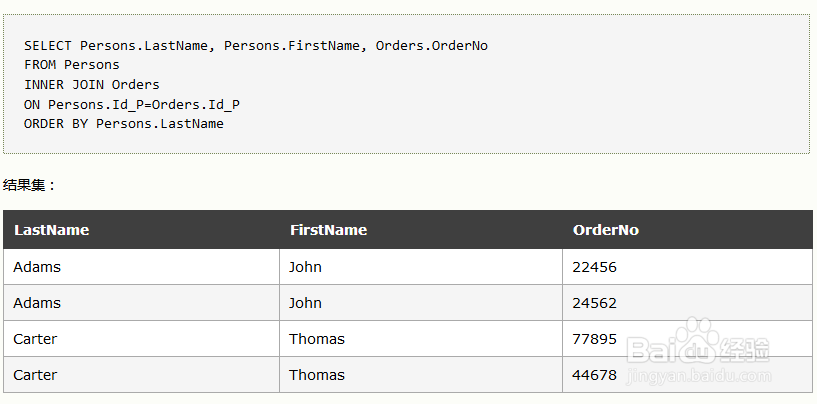Click the last Thomas cell

tap(421, 375)
